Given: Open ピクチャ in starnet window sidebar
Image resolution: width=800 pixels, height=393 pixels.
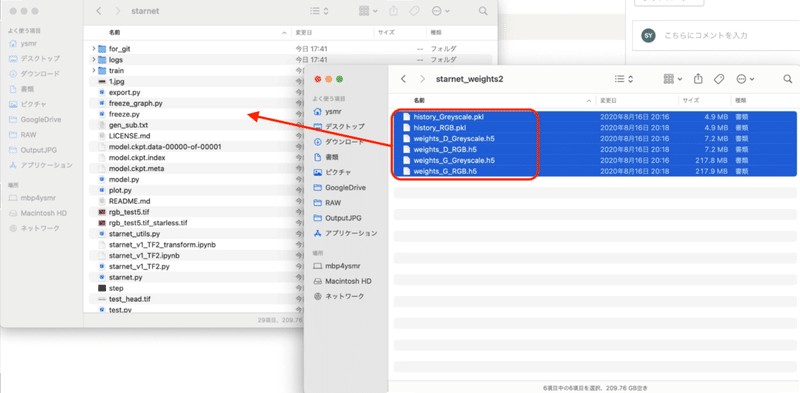Looking at the screenshot, I should tap(28, 104).
